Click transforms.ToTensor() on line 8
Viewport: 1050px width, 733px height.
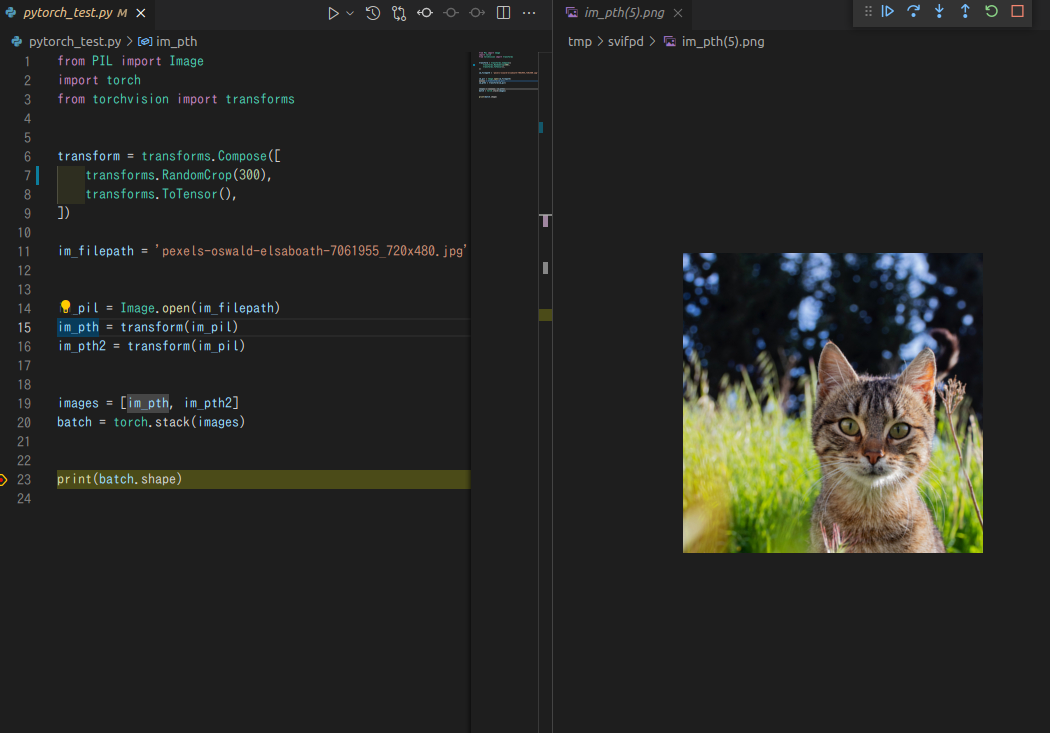tap(159, 194)
